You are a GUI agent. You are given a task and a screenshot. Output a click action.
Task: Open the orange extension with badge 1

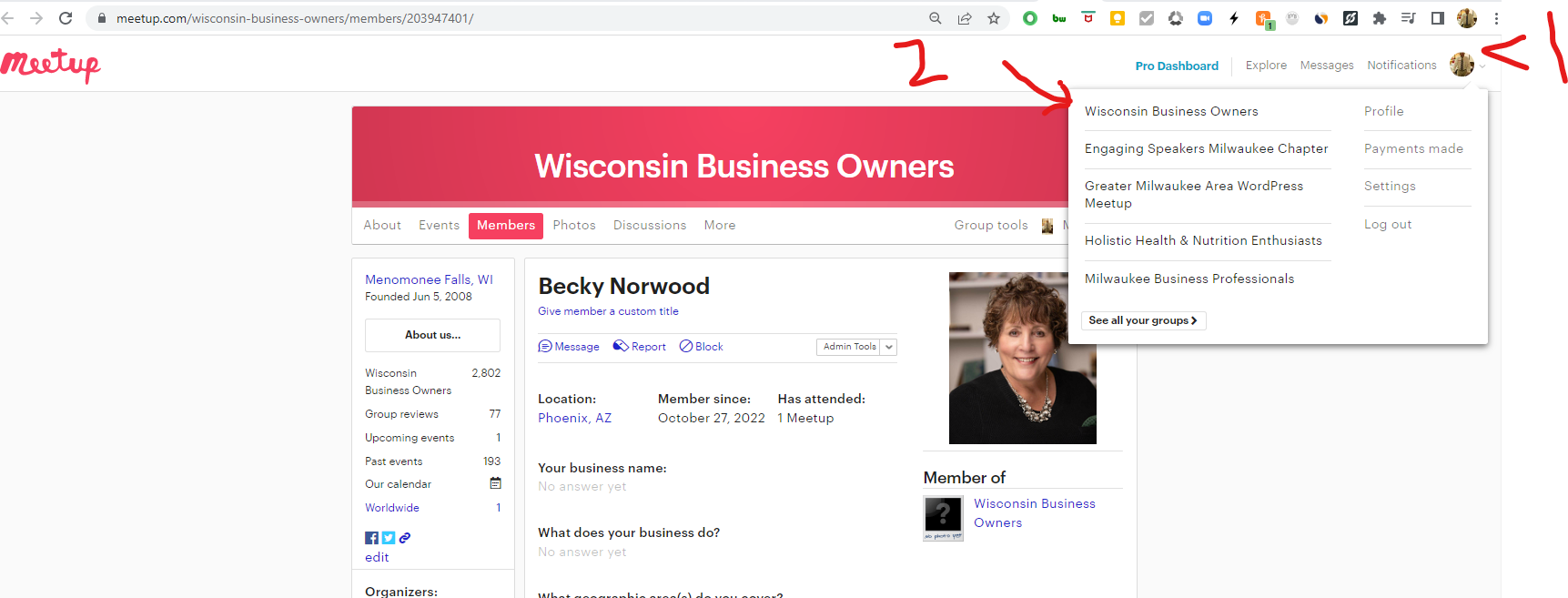pos(1264,19)
